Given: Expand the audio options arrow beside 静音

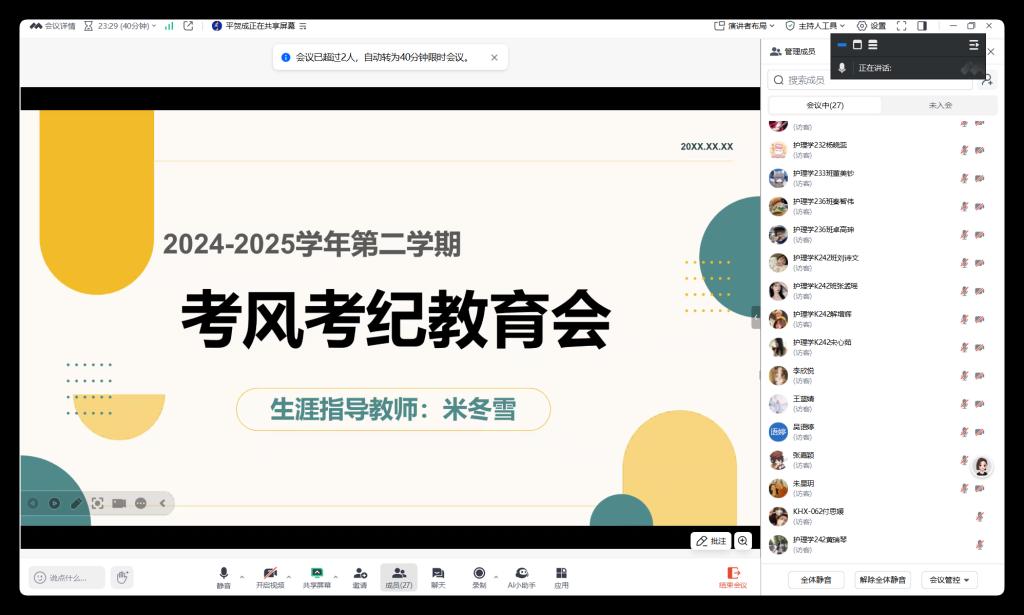Looking at the screenshot, I should (242, 577).
